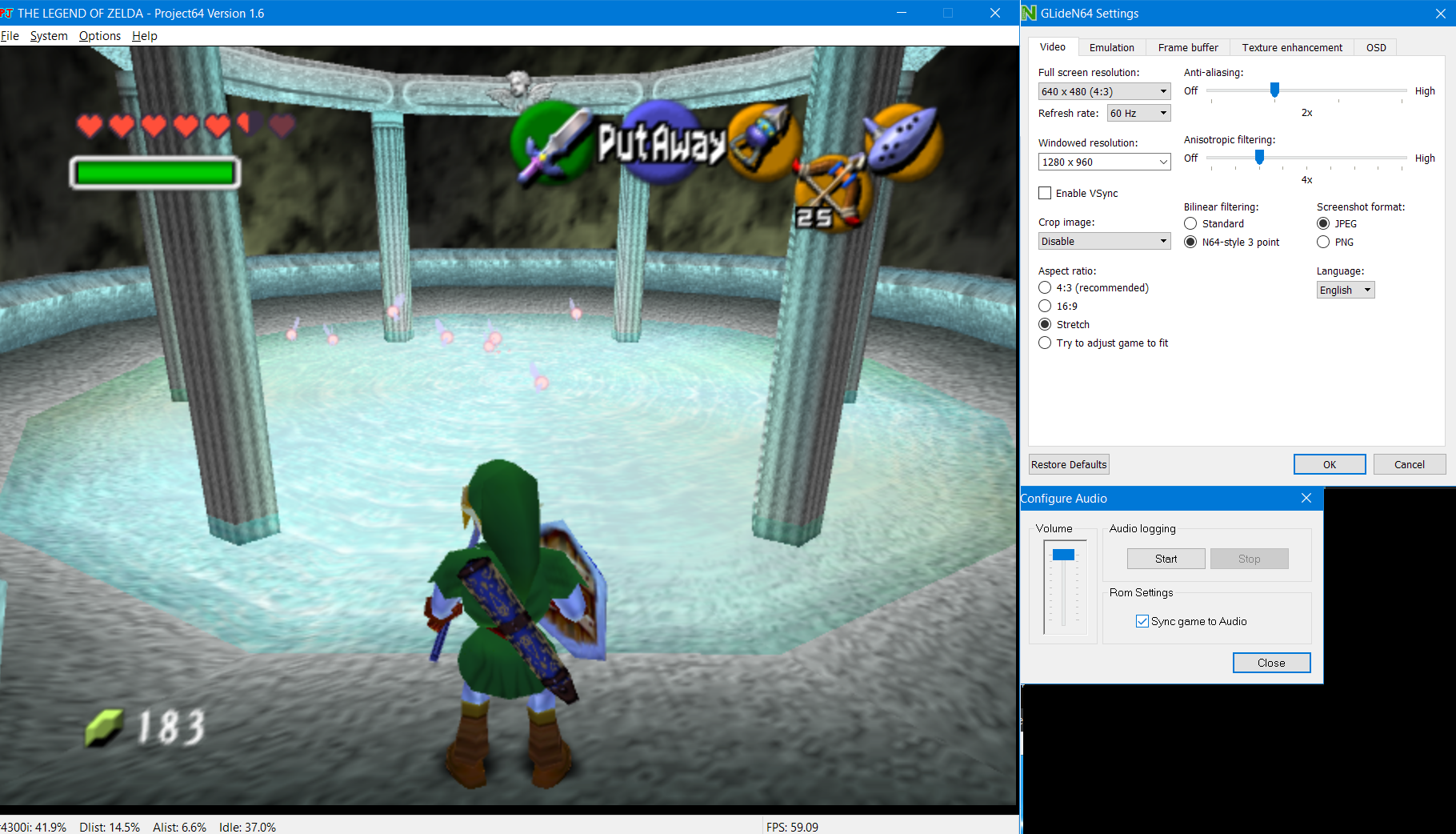Click the ocarina C-right item icon
The width and height of the screenshot is (1456, 834).
point(904,142)
